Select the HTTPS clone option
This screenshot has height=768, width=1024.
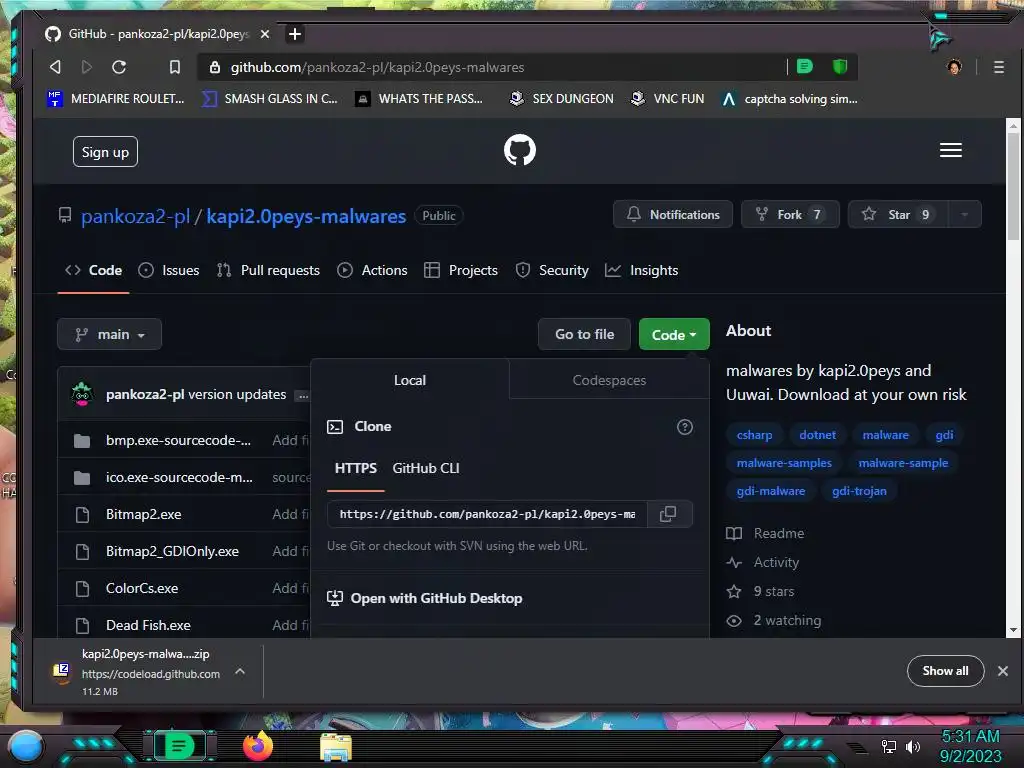(x=355, y=468)
